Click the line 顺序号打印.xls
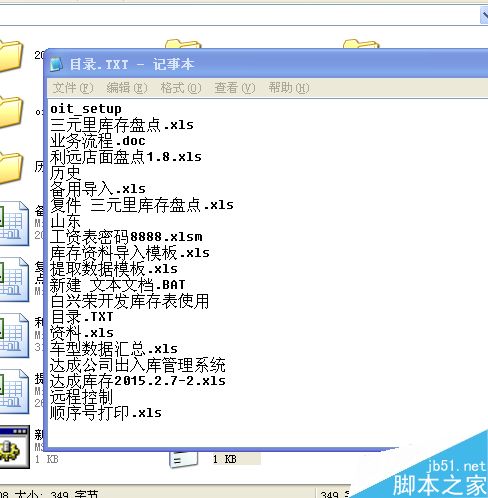488x498 pixels. click(106, 413)
